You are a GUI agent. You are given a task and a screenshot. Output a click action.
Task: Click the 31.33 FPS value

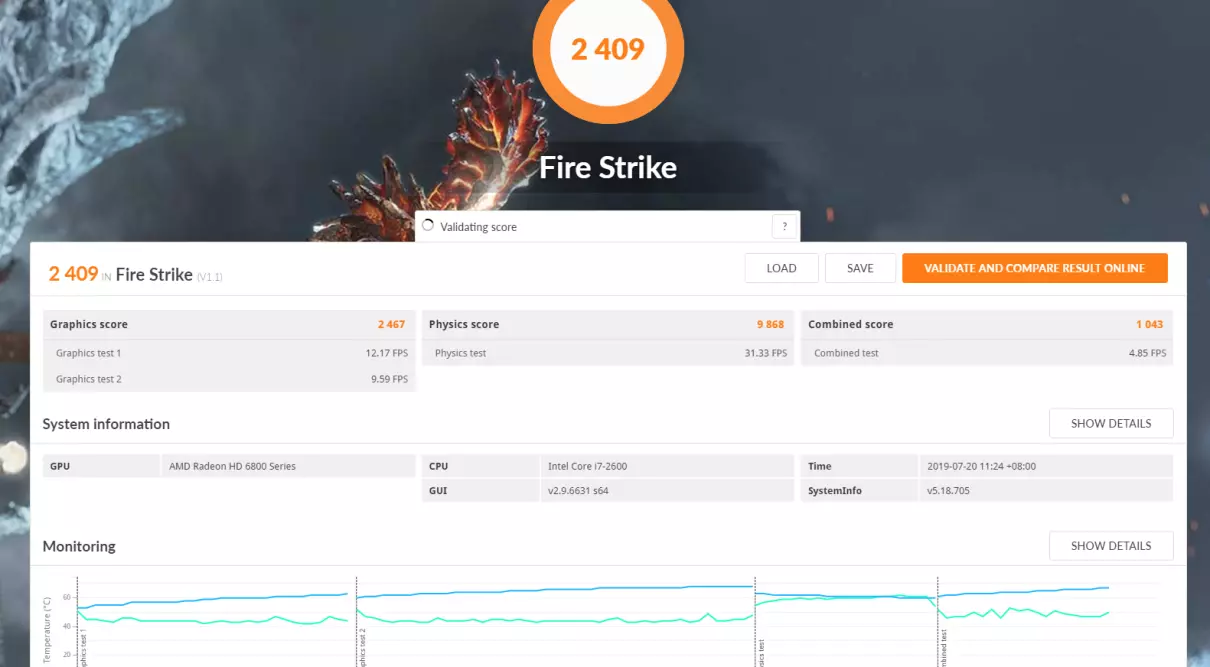(765, 353)
